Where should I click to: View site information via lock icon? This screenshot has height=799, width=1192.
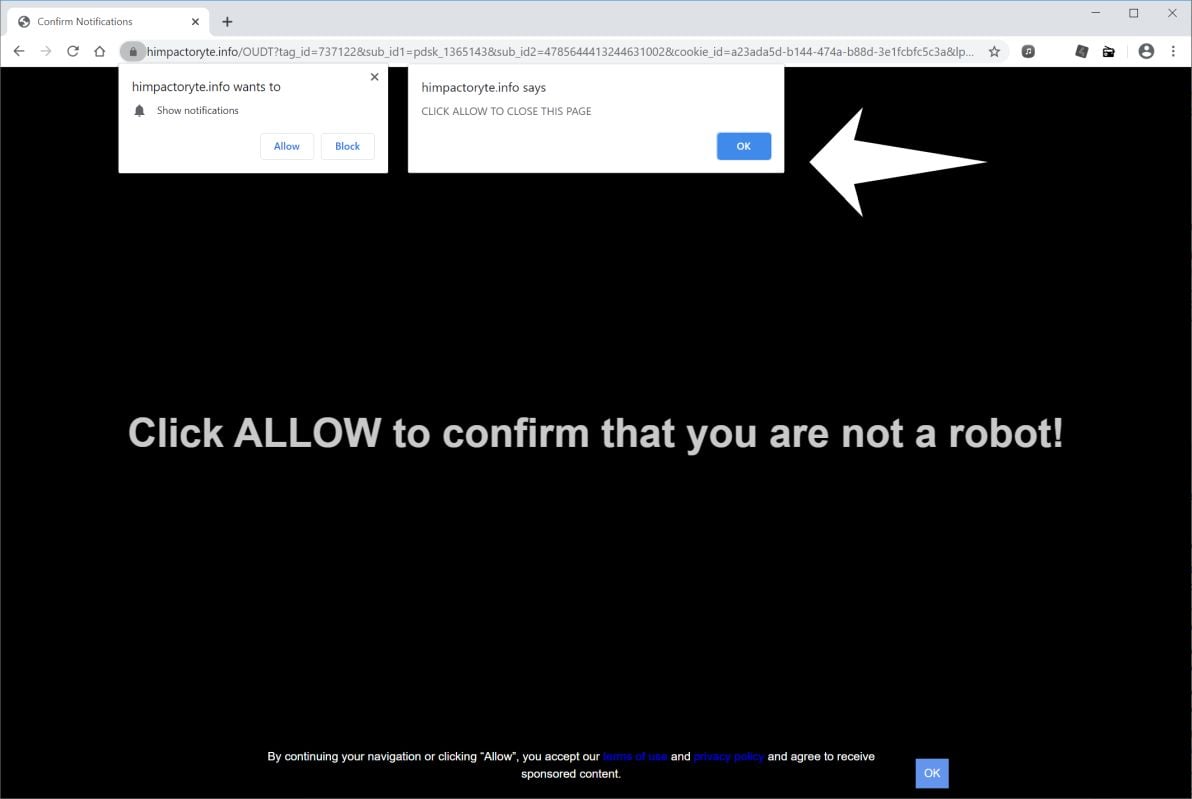pyautogui.click(x=132, y=51)
